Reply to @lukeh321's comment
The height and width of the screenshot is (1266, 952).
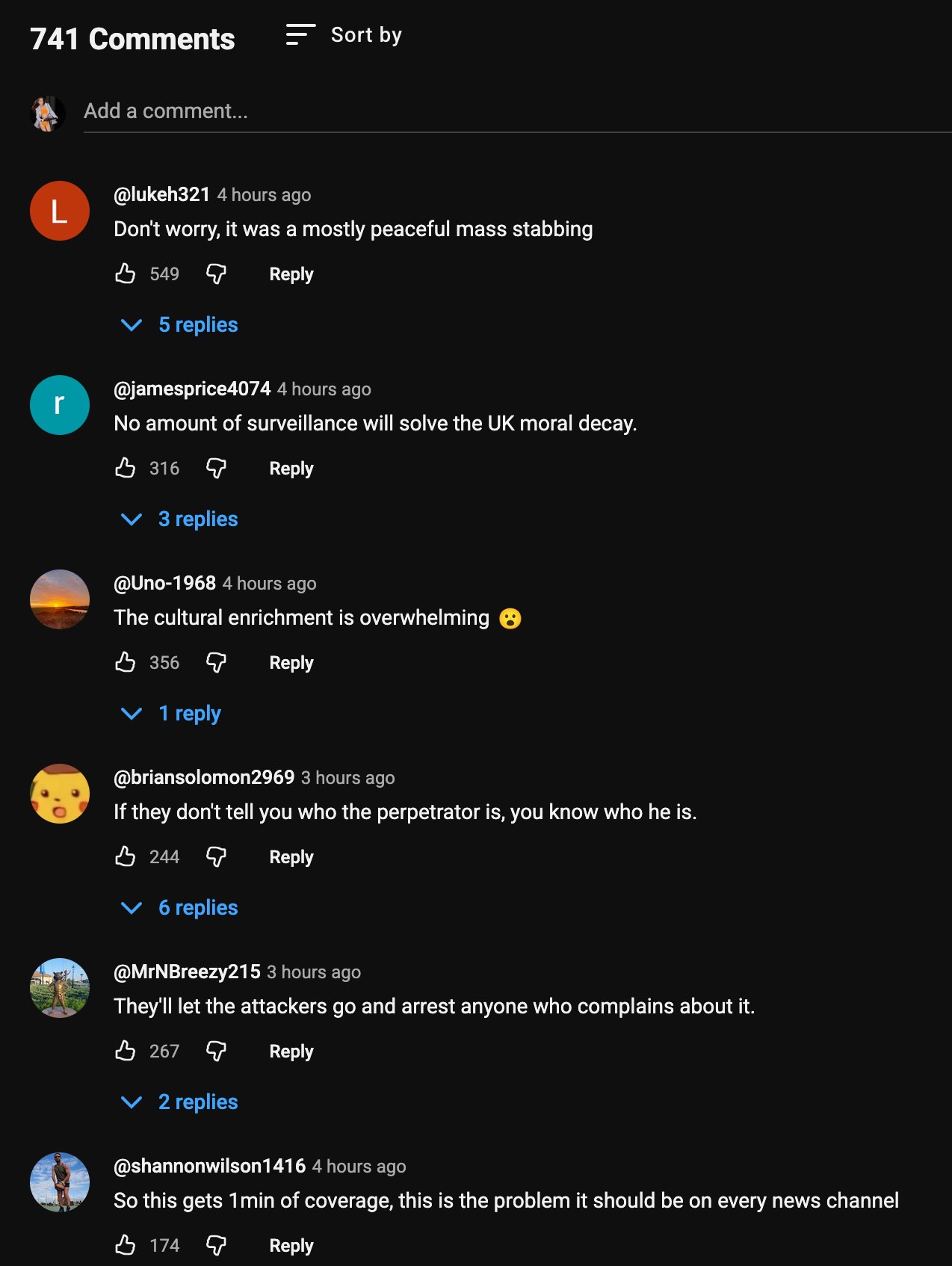click(x=291, y=274)
